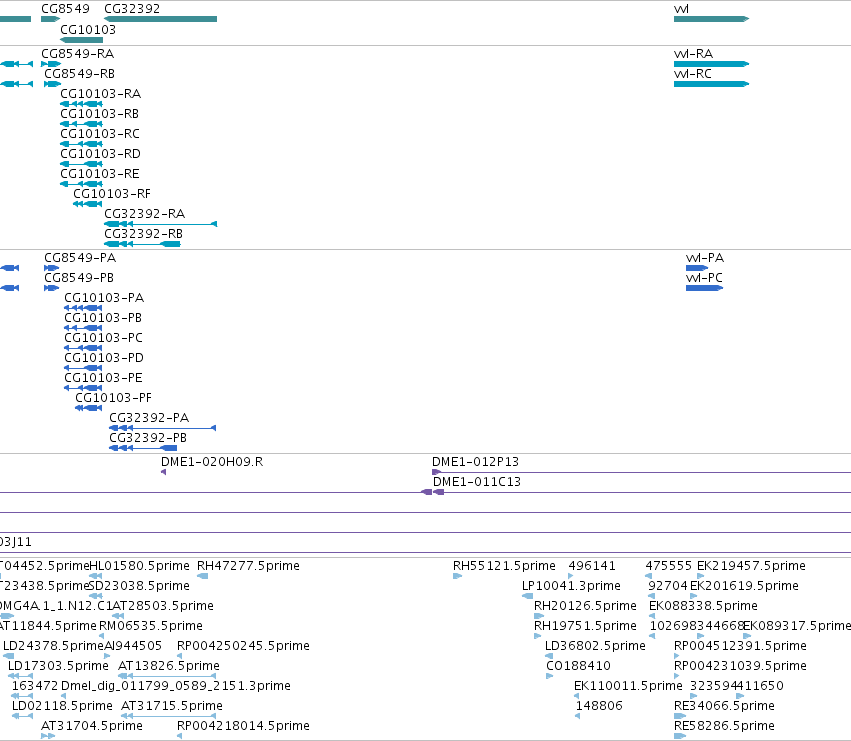Viewport: 851px width, 741px height.
Task: Click the AT31715.5prime EST label
Action: click(172, 706)
